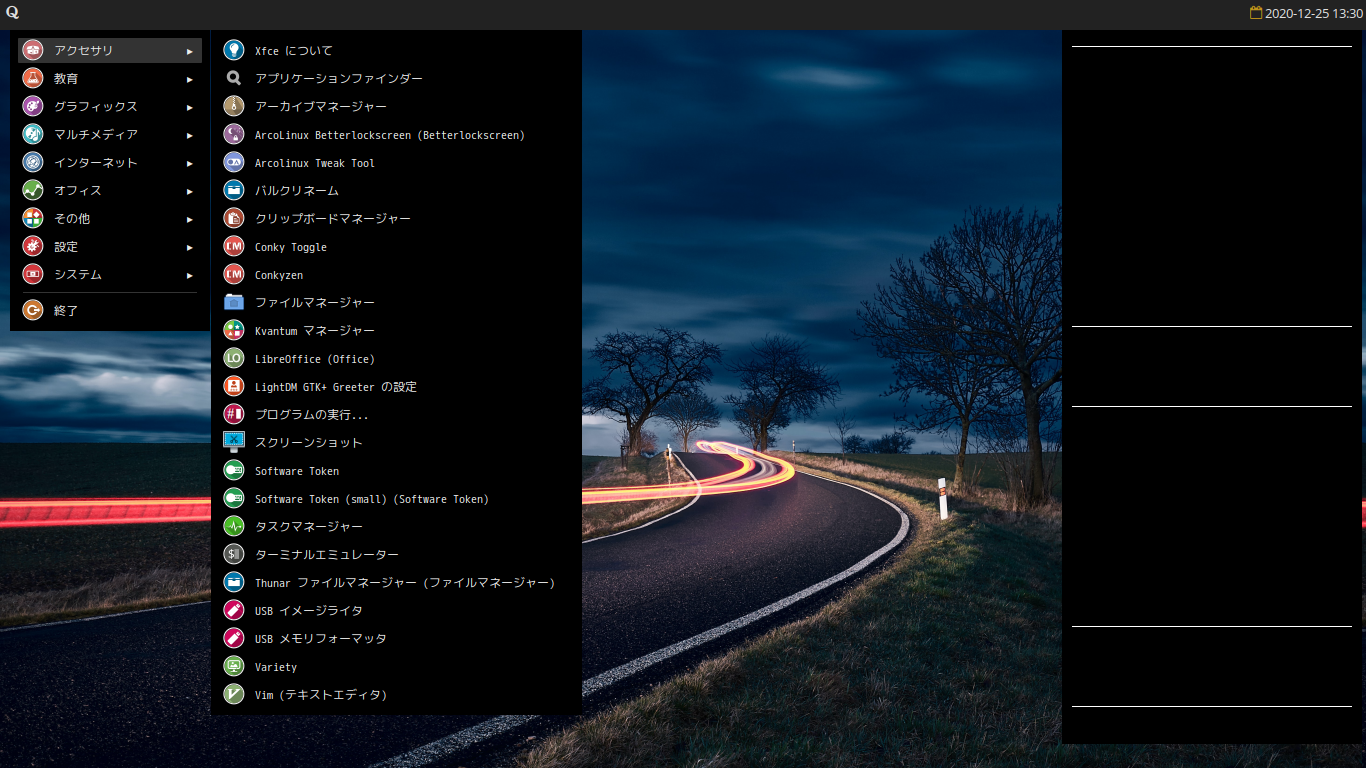1366x768 pixels.
Task: Launch タスクマネージャー entry label
Action: tap(309, 527)
